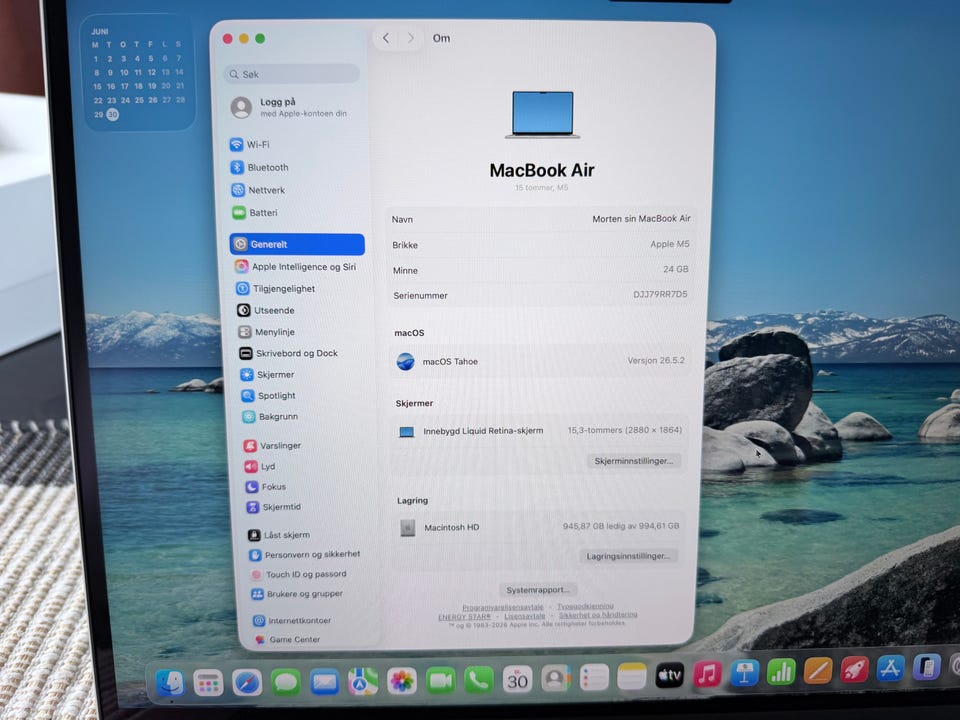This screenshot has height=720, width=960.
Task: Open Bakgrunn settings
Action: click(x=270, y=416)
